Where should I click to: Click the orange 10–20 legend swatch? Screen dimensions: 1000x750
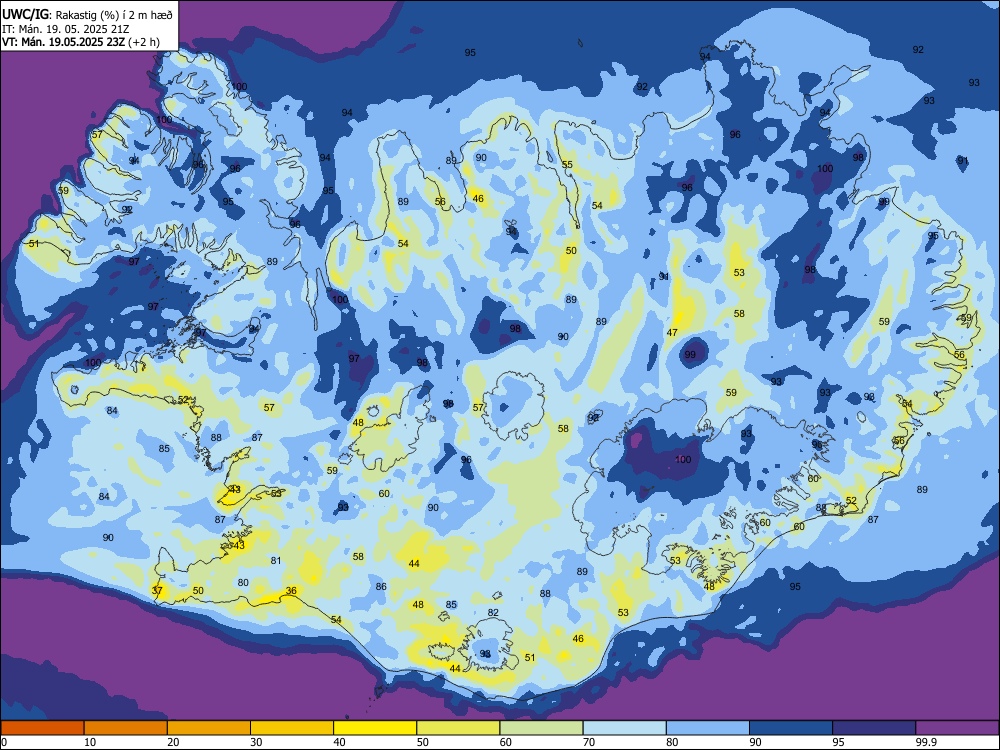pos(126,728)
